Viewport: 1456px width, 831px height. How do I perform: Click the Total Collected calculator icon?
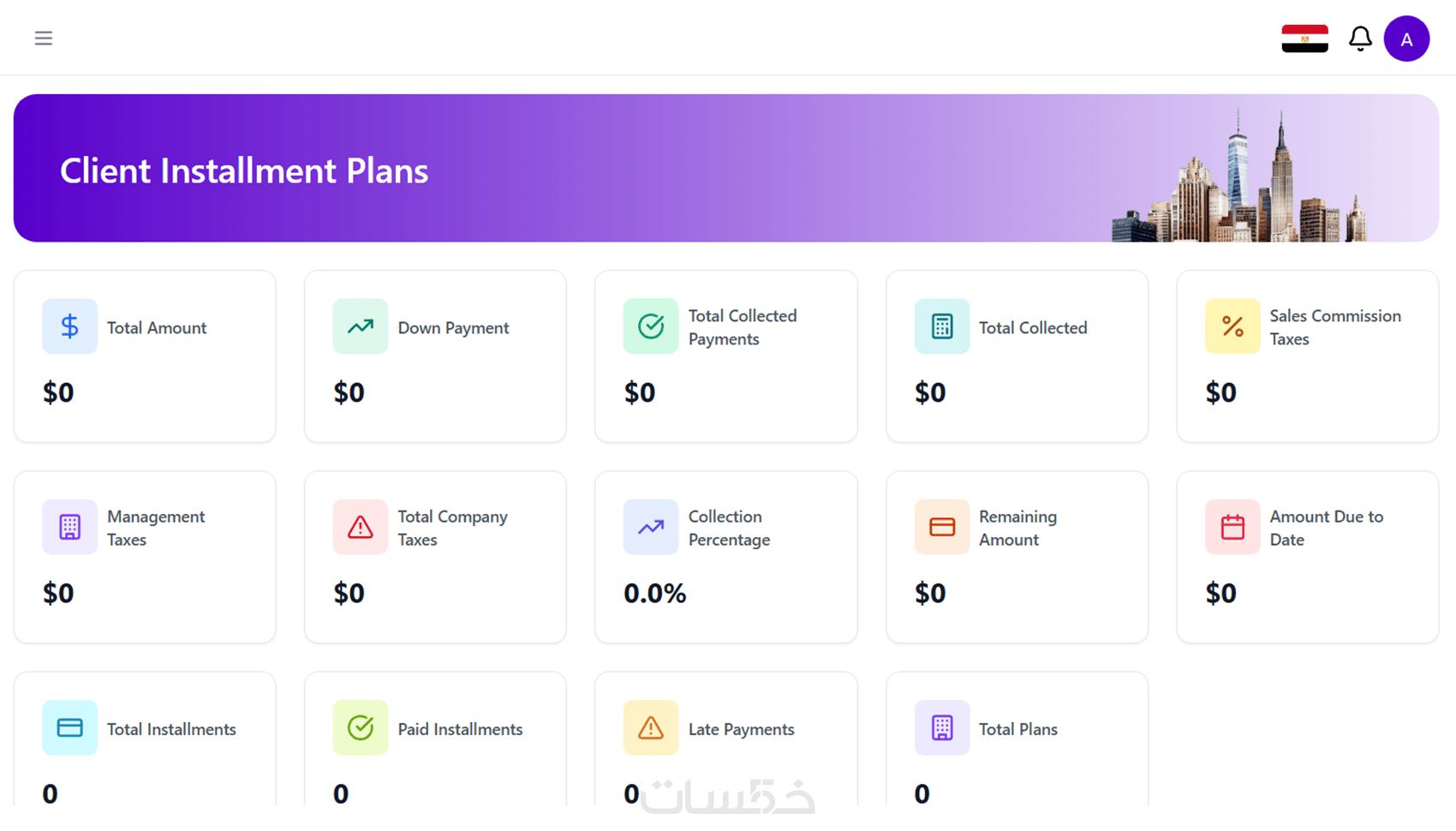[942, 326]
